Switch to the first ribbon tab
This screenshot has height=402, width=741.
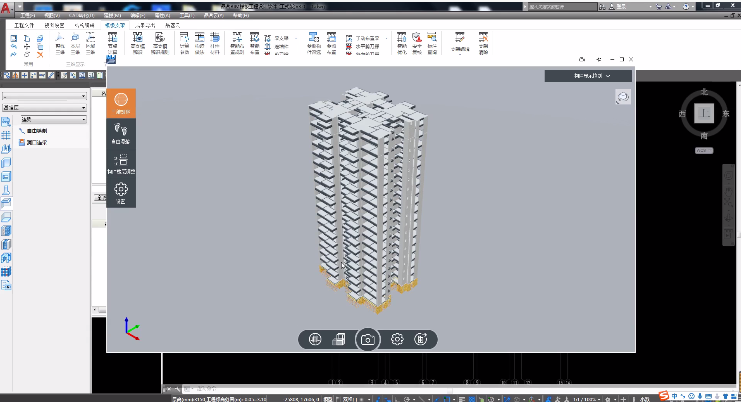coord(24,25)
